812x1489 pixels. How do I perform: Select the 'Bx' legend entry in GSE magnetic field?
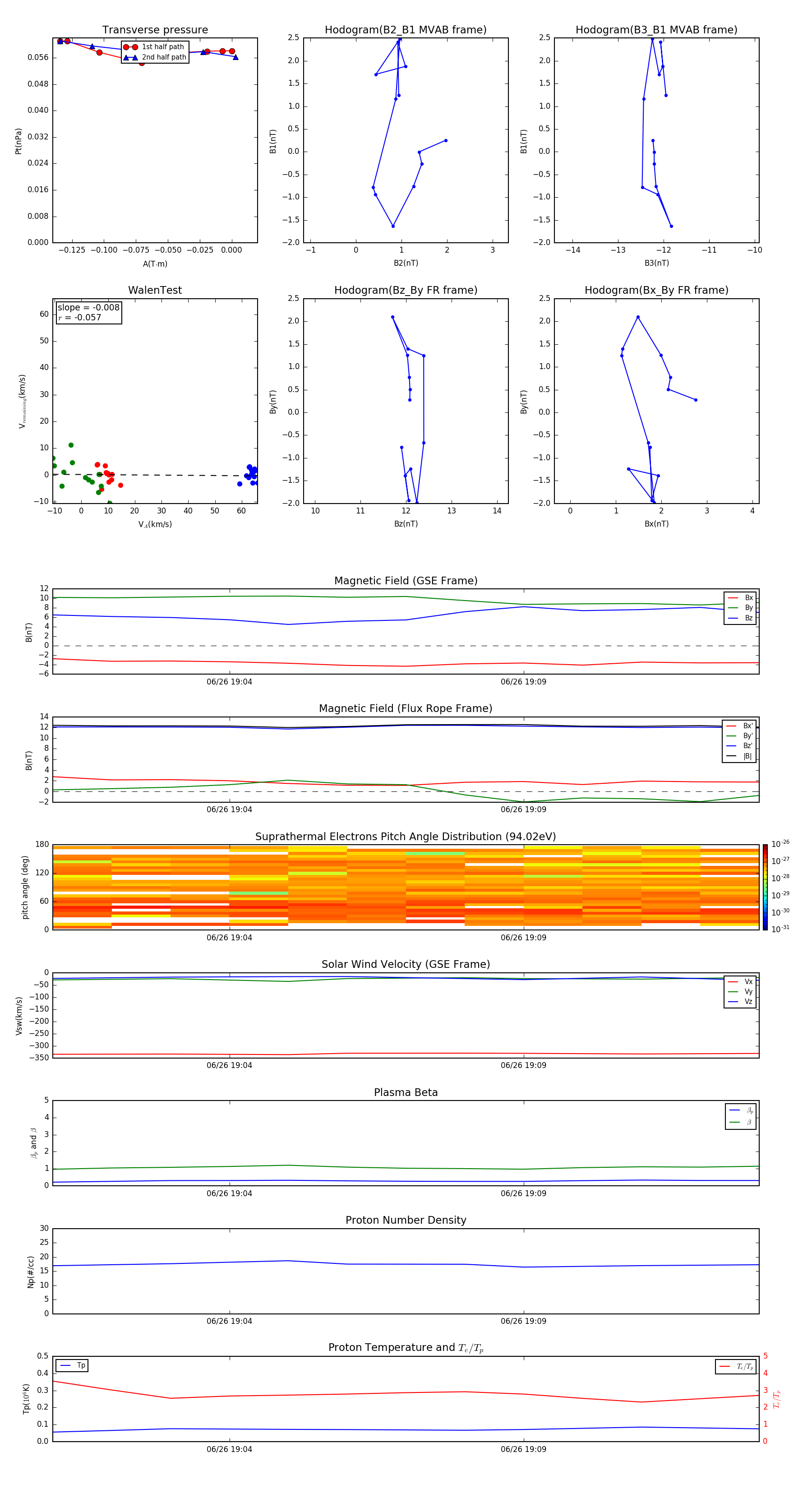pyautogui.click(x=740, y=598)
